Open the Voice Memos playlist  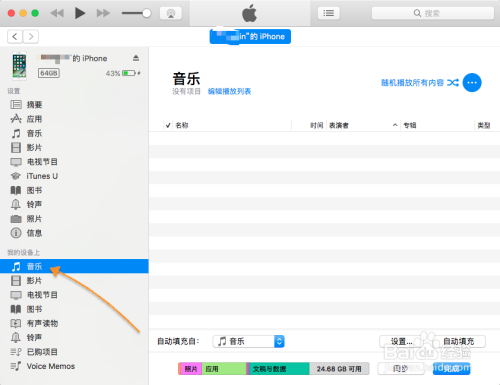pos(74,366)
